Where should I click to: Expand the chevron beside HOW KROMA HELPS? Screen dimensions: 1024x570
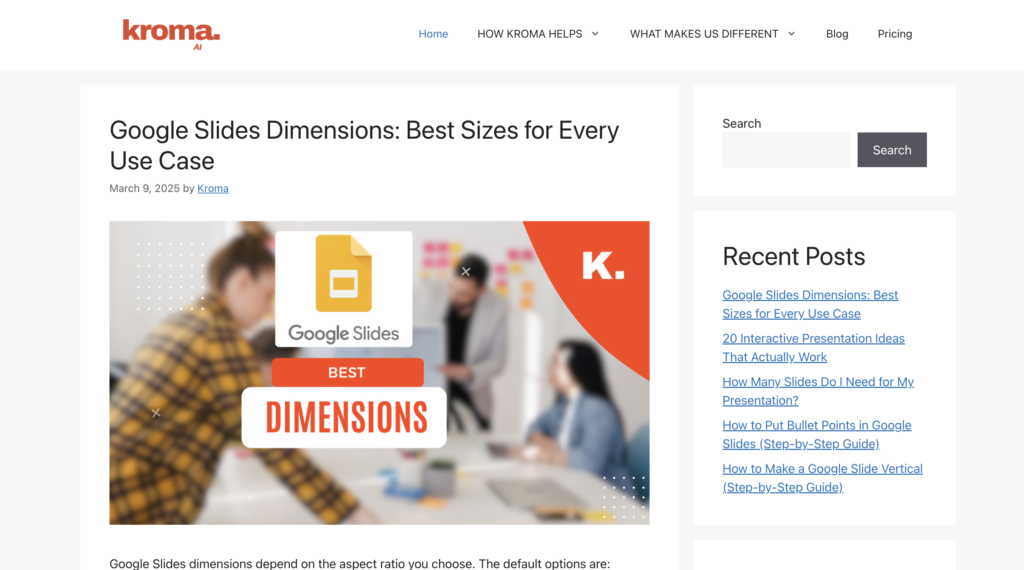coord(595,34)
